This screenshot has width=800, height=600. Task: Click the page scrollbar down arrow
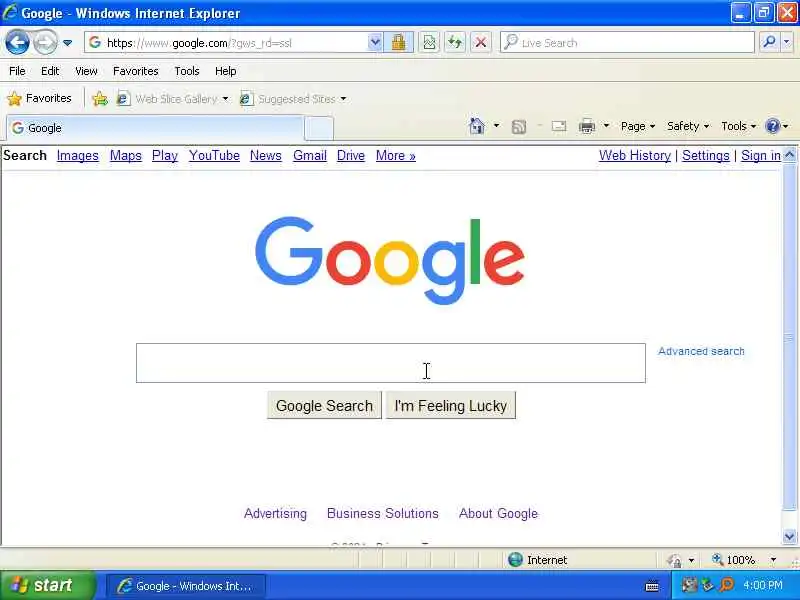(x=789, y=536)
